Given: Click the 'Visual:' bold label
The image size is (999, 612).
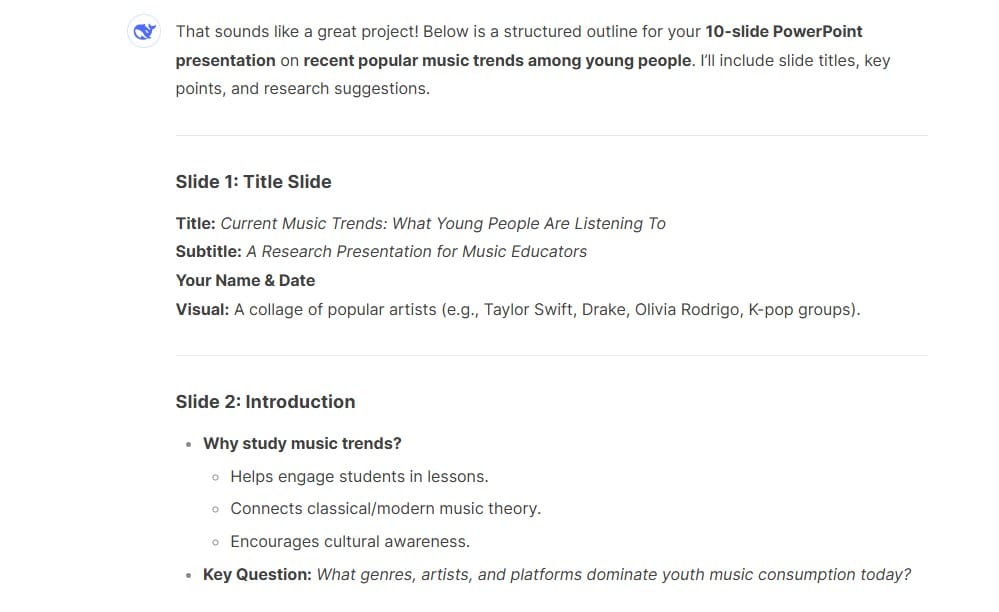Looking at the screenshot, I should pos(202,310).
